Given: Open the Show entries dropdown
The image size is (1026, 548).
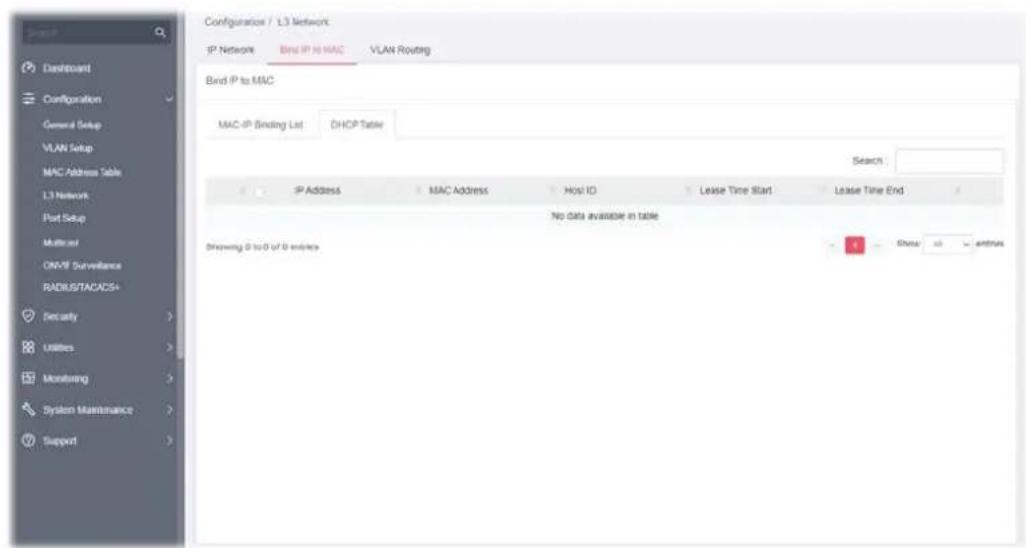Looking at the screenshot, I should tap(947, 244).
